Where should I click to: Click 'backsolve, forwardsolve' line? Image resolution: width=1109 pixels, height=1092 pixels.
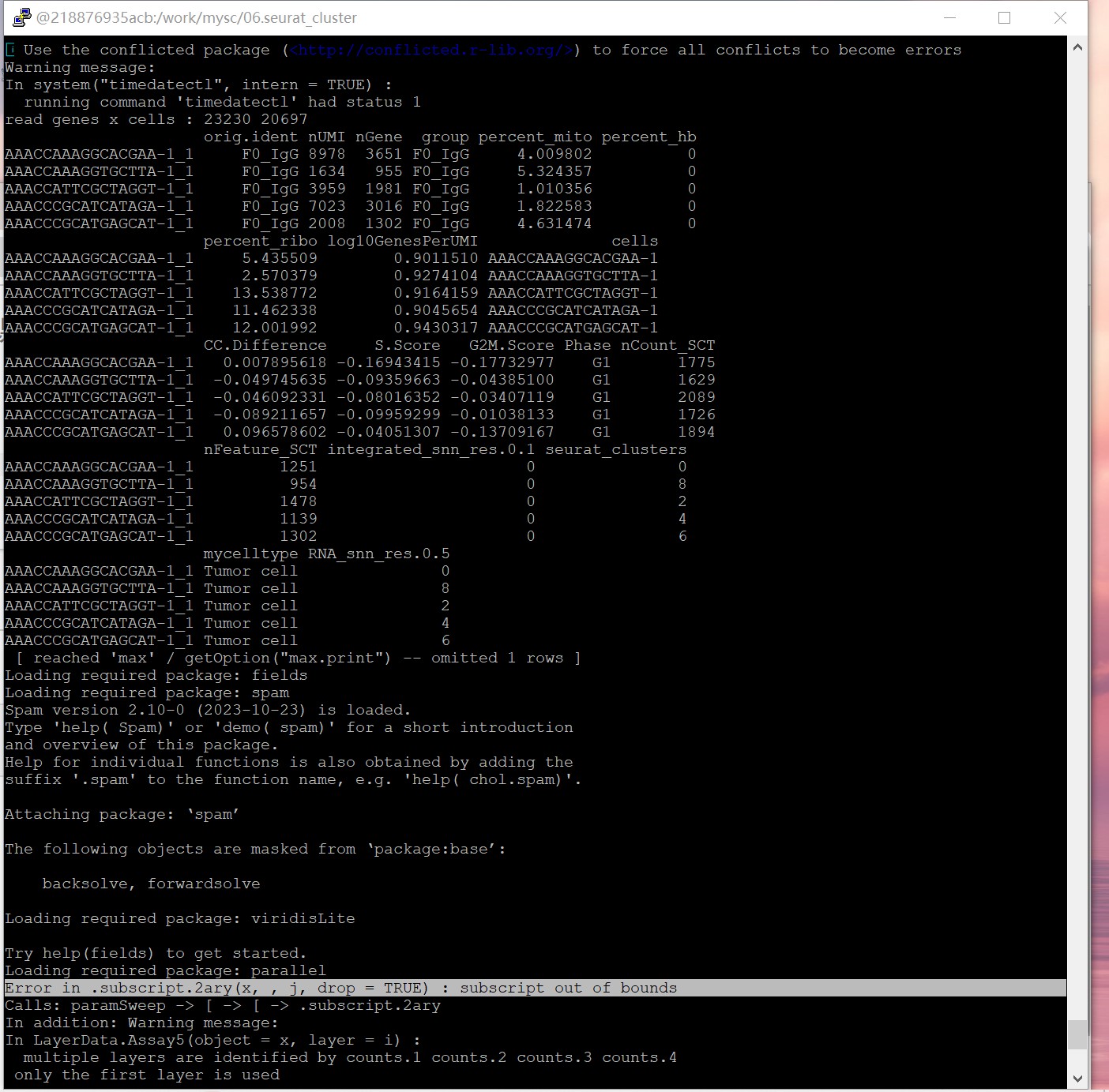pyautogui.click(x=152, y=884)
